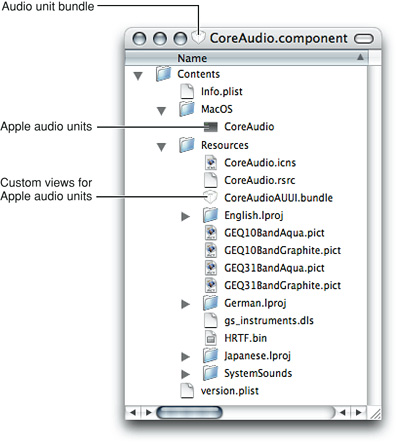This screenshot has height=444, width=396.
Task: Click the horizontal scrollbar thumb
Action: click(189, 412)
